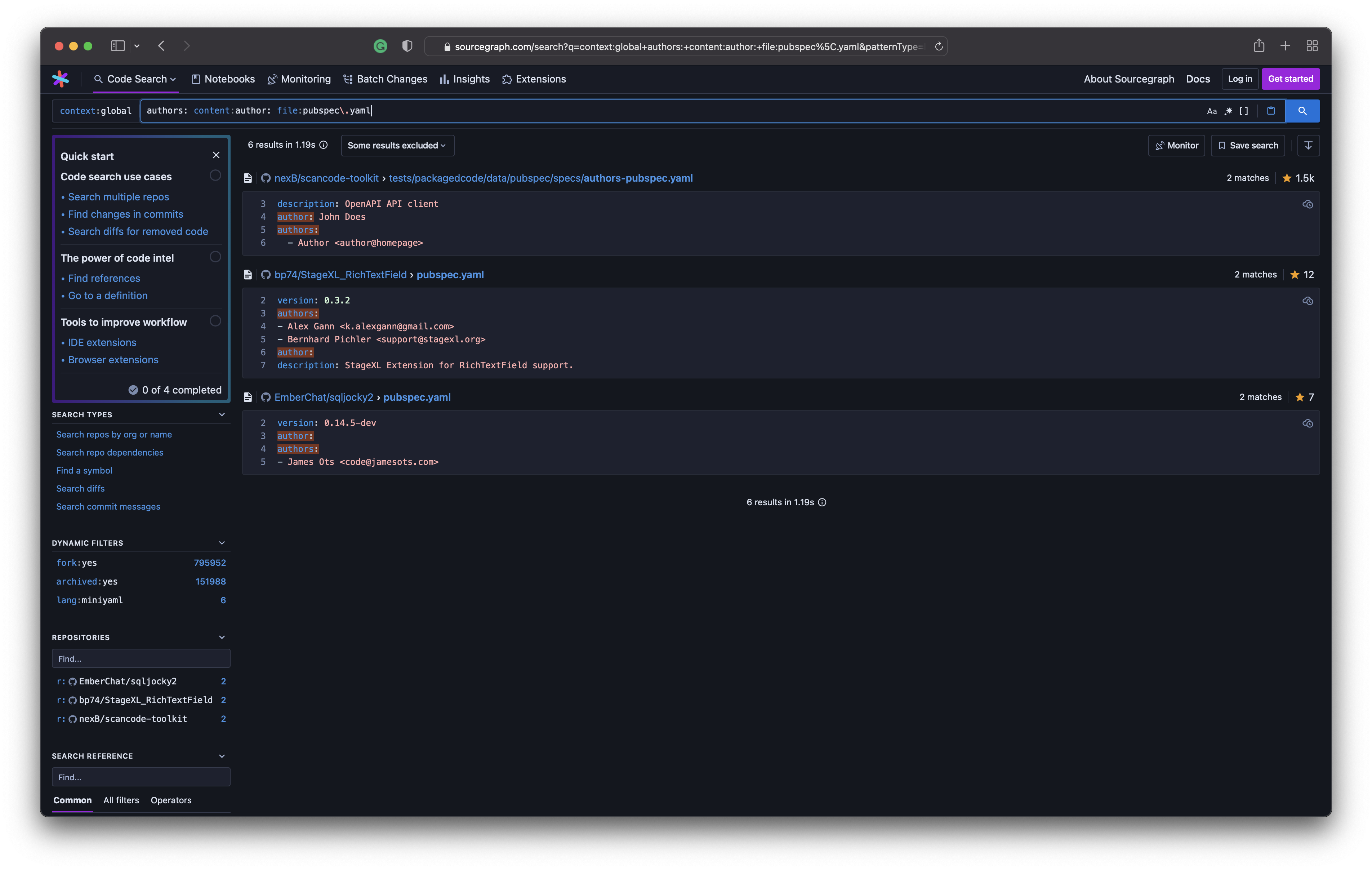The width and height of the screenshot is (1372, 870).
Task: Toggle regular expression icon in search bar
Action: point(1228,111)
